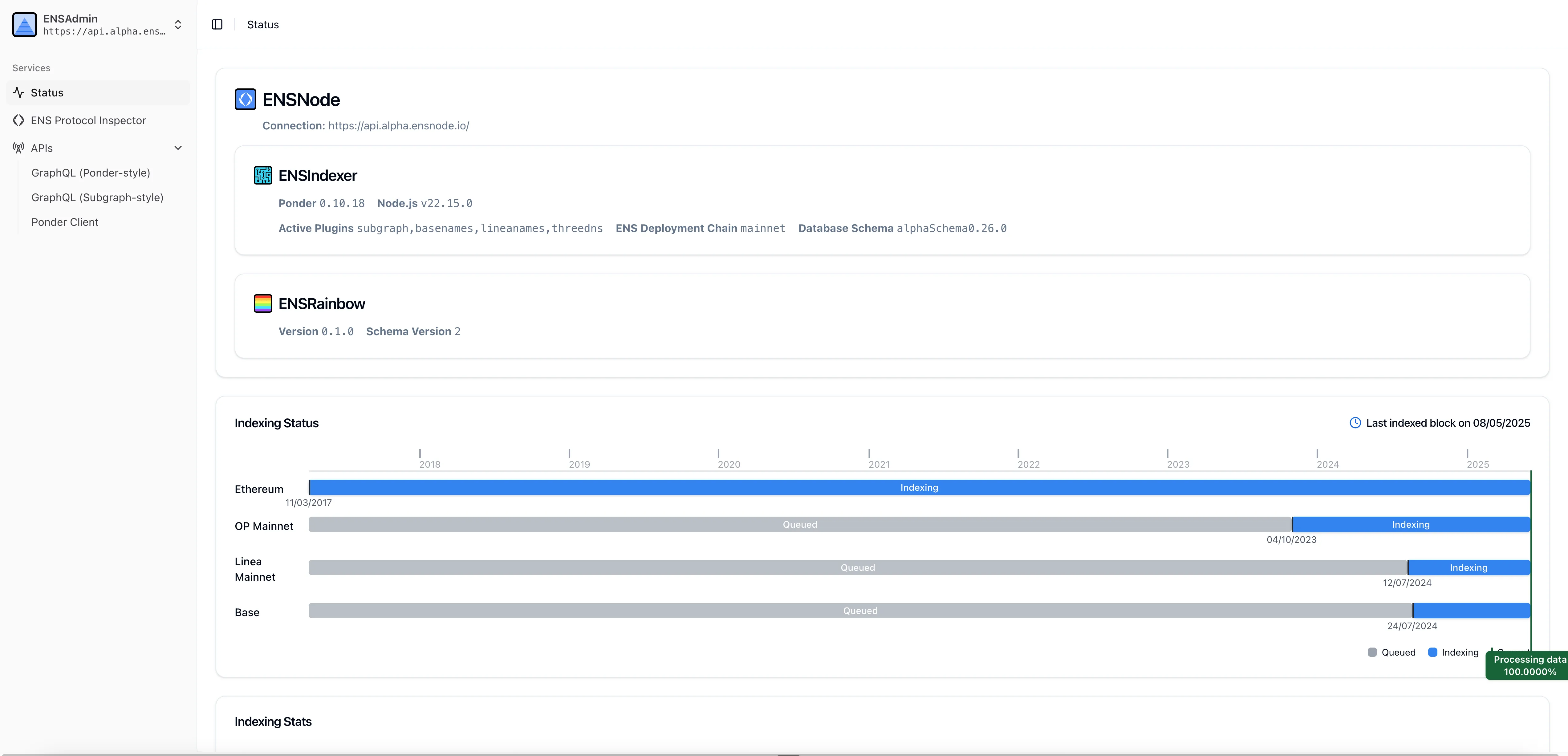
Task: Click the ENSIndexer chip icon
Action: (x=262, y=175)
